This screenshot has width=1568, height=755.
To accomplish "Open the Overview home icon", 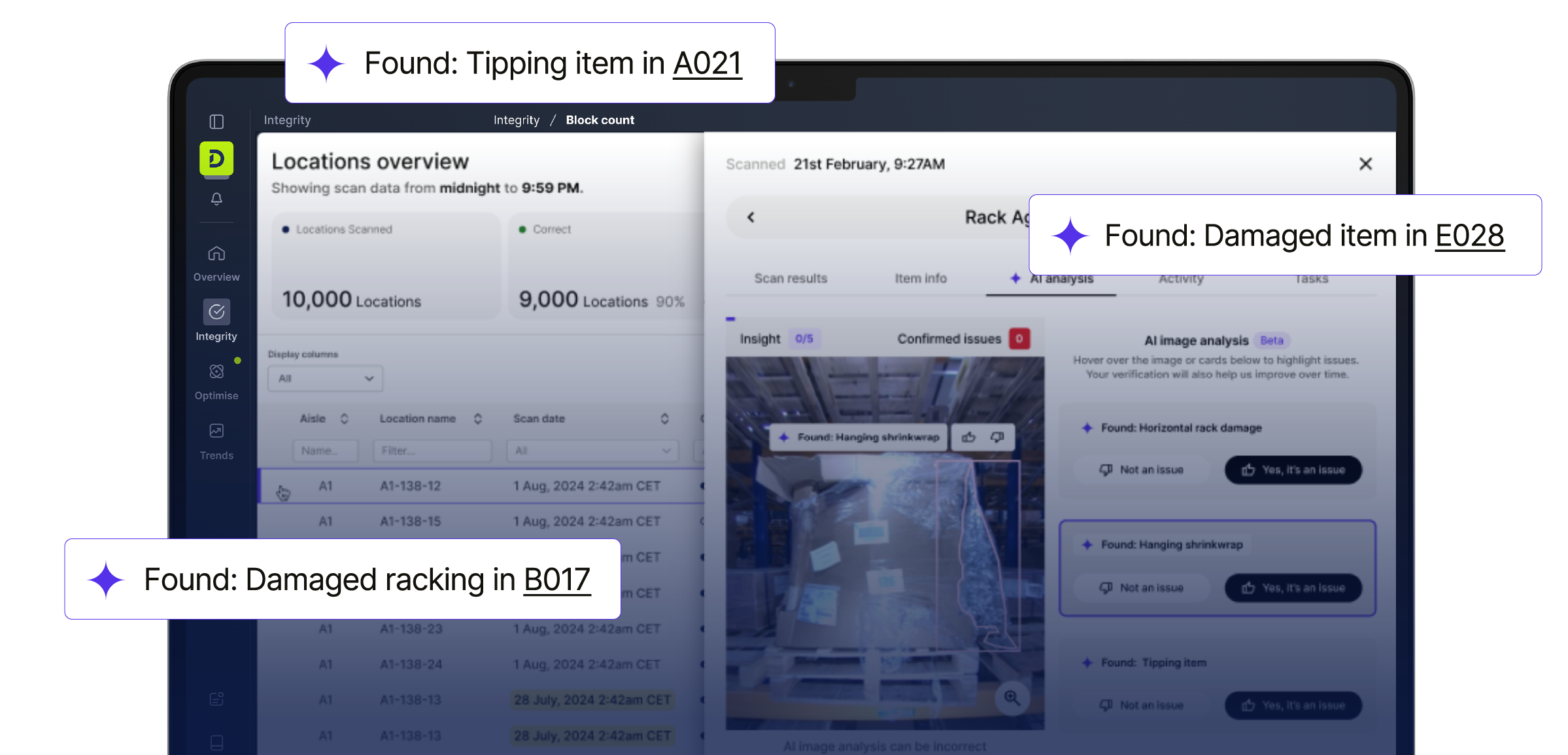I will coord(216,254).
